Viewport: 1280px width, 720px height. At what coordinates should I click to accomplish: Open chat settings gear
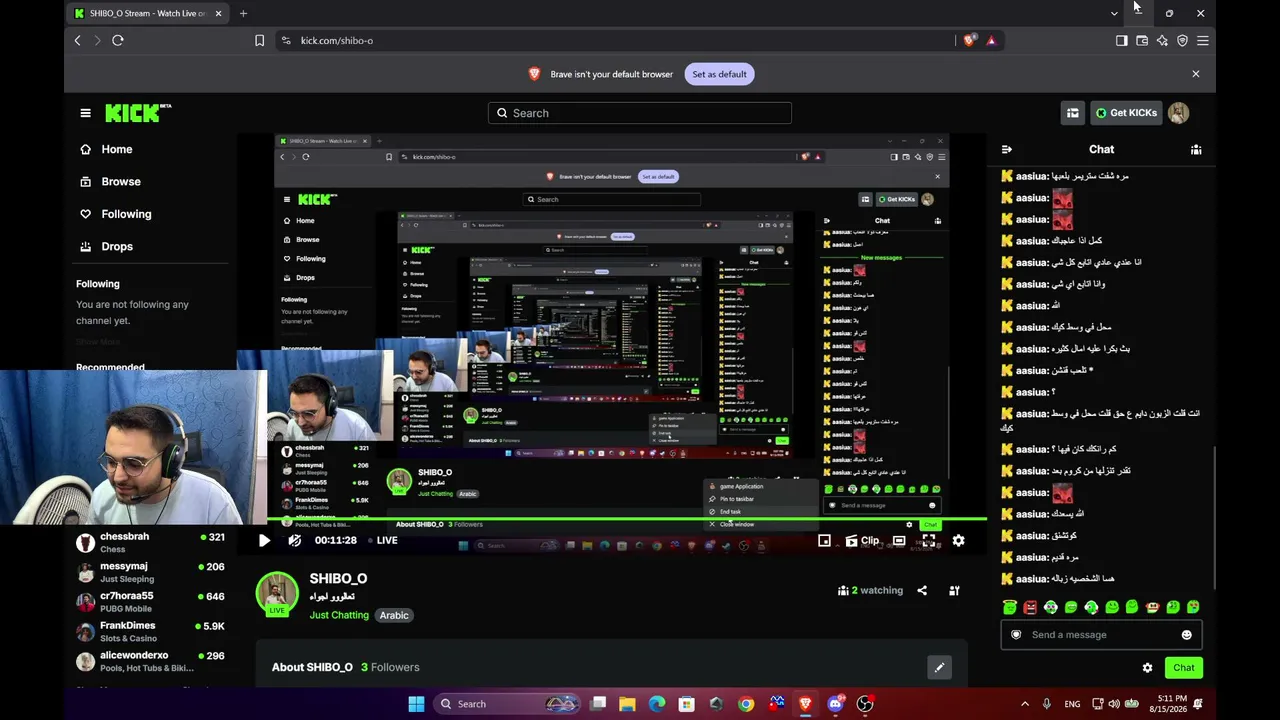[1147, 668]
